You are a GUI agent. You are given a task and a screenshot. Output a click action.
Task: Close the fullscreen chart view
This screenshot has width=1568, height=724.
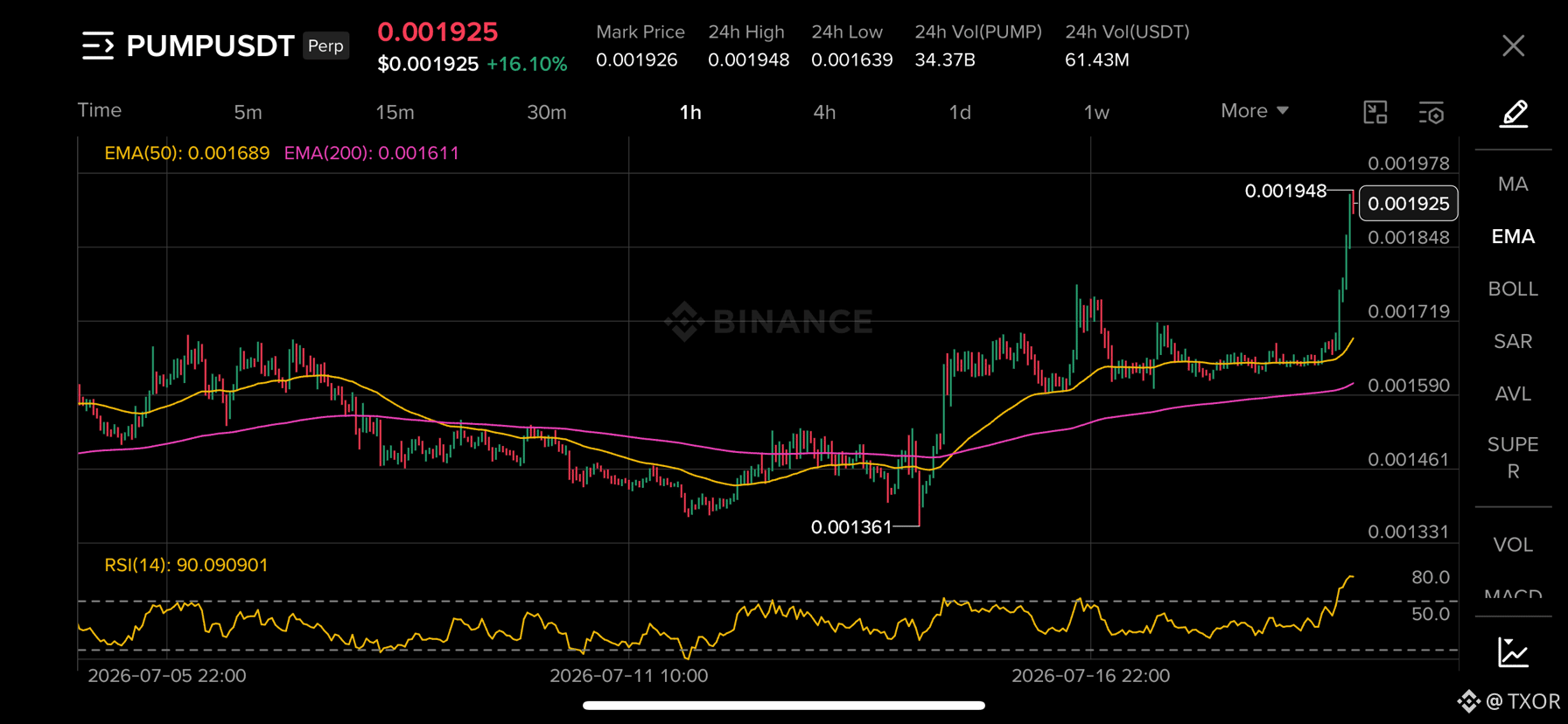click(1513, 45)
